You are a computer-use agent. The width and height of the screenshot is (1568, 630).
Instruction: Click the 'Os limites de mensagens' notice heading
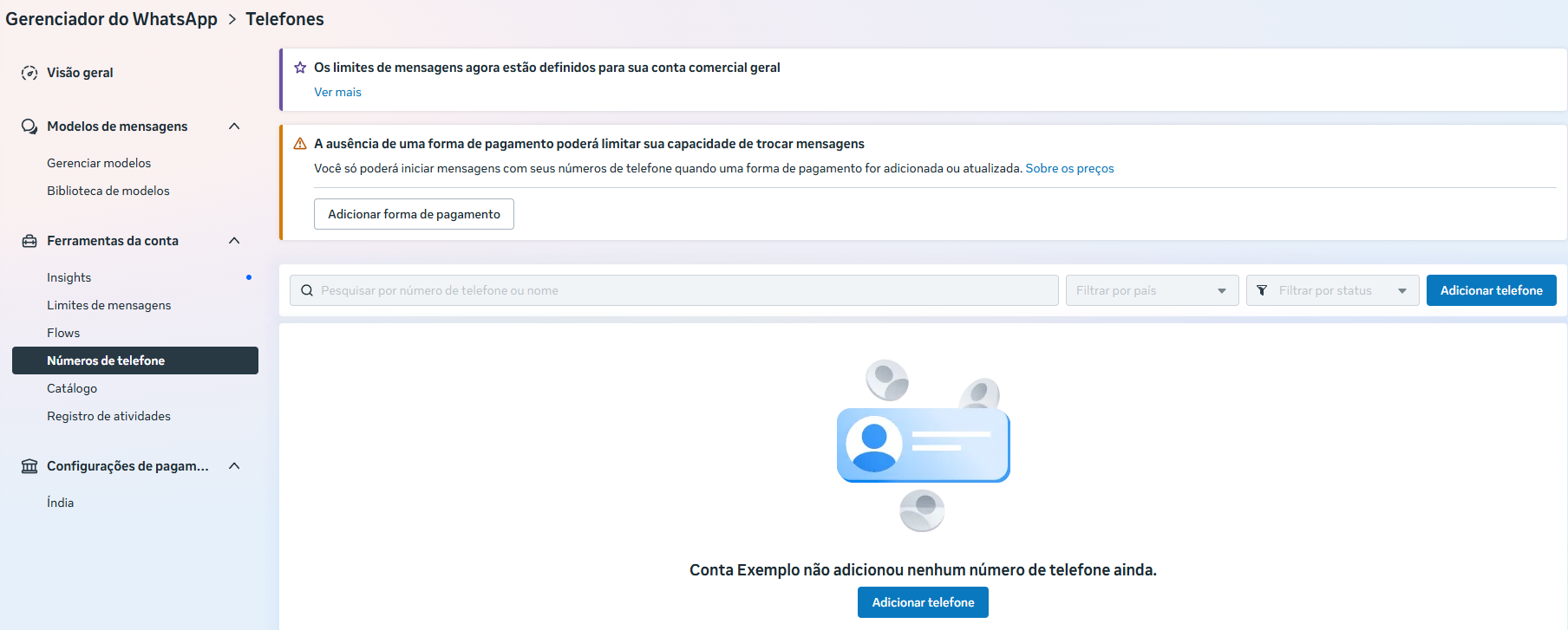coord(546,68)
